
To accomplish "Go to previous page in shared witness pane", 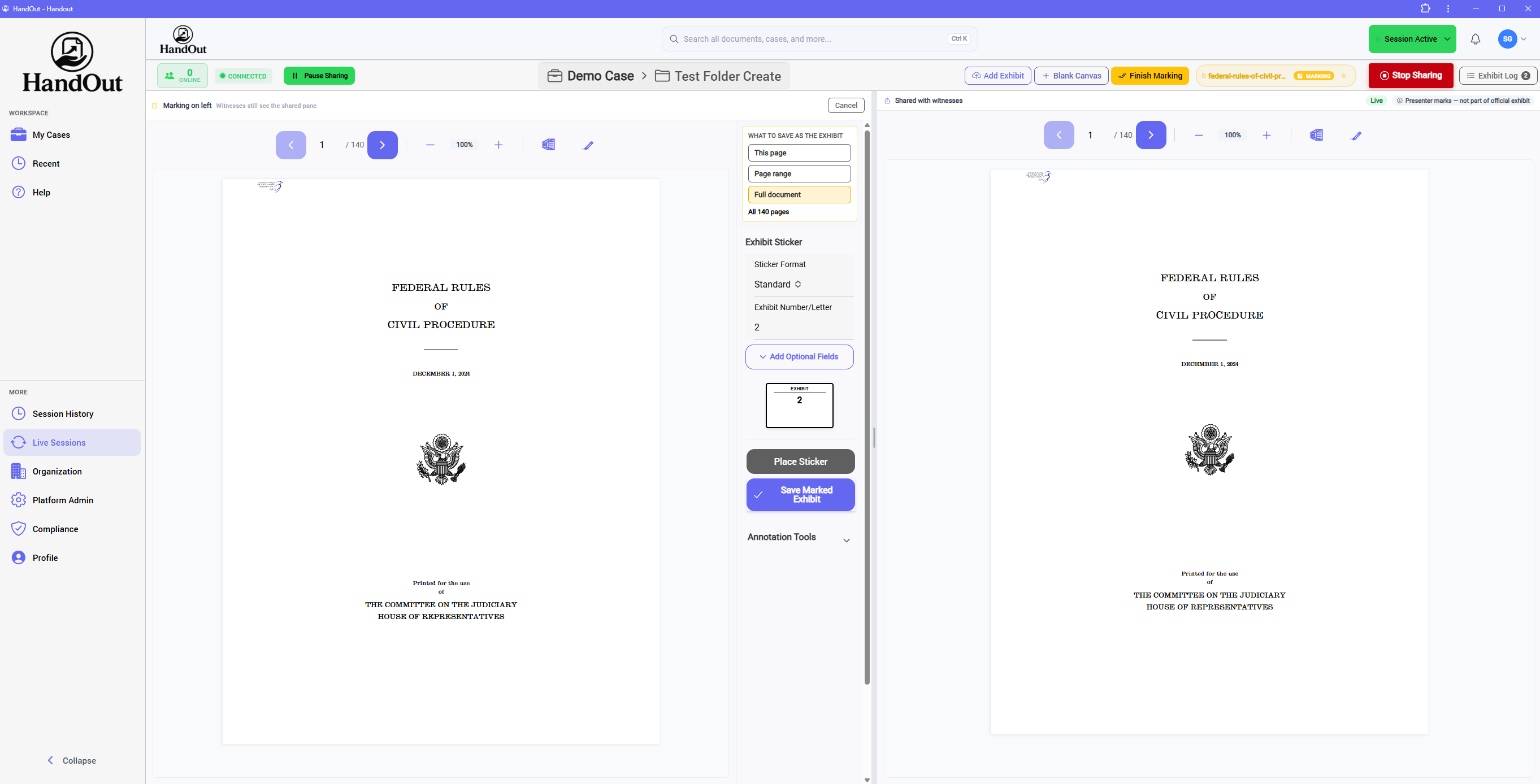I will 1059,135.
